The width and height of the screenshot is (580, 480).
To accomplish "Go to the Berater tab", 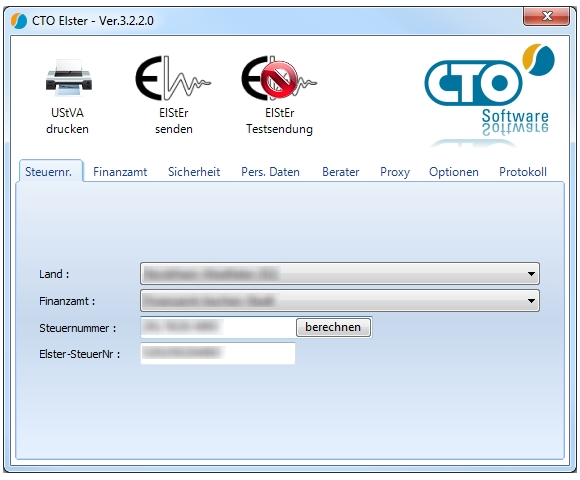I will pyautogui.click(x=340, y=172).
